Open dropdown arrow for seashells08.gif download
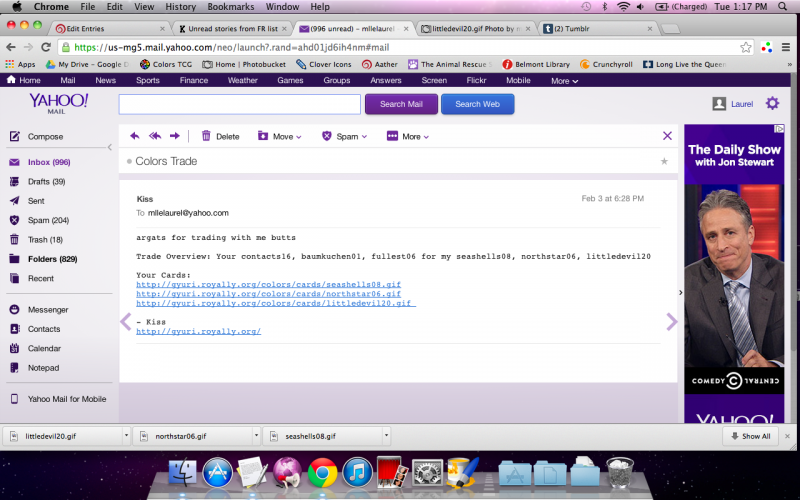This screenshot has height=500, width=800. point(386,436)
